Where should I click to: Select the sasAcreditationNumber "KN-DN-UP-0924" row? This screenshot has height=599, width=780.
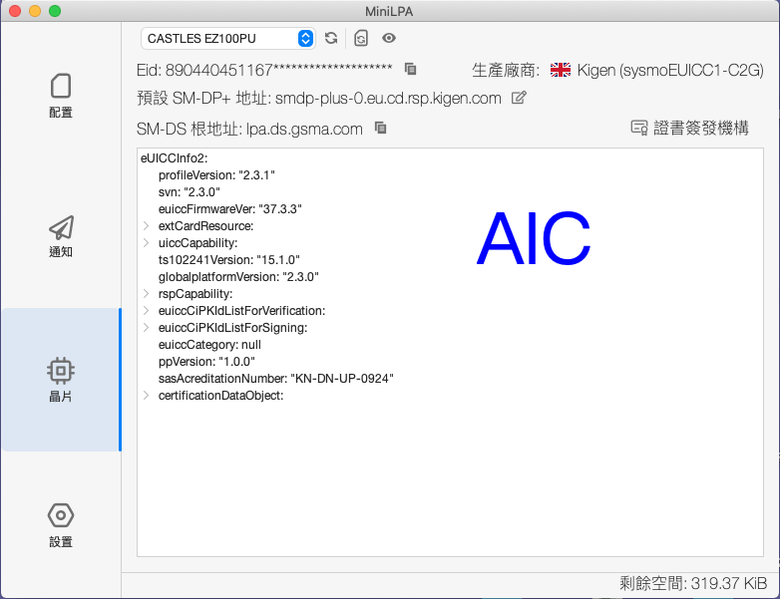click(276, 379)
